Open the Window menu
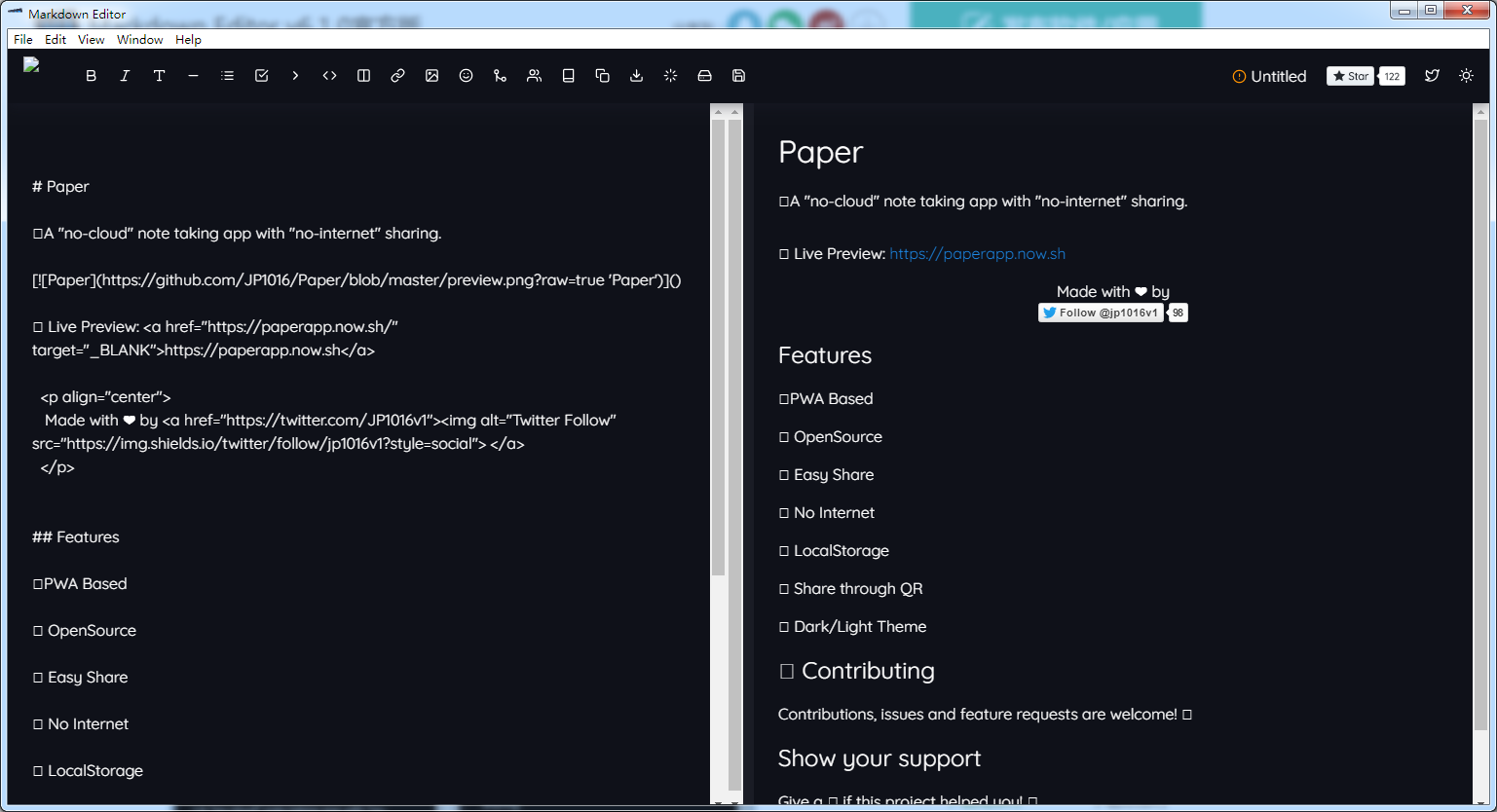 click(x=140, y=40)
